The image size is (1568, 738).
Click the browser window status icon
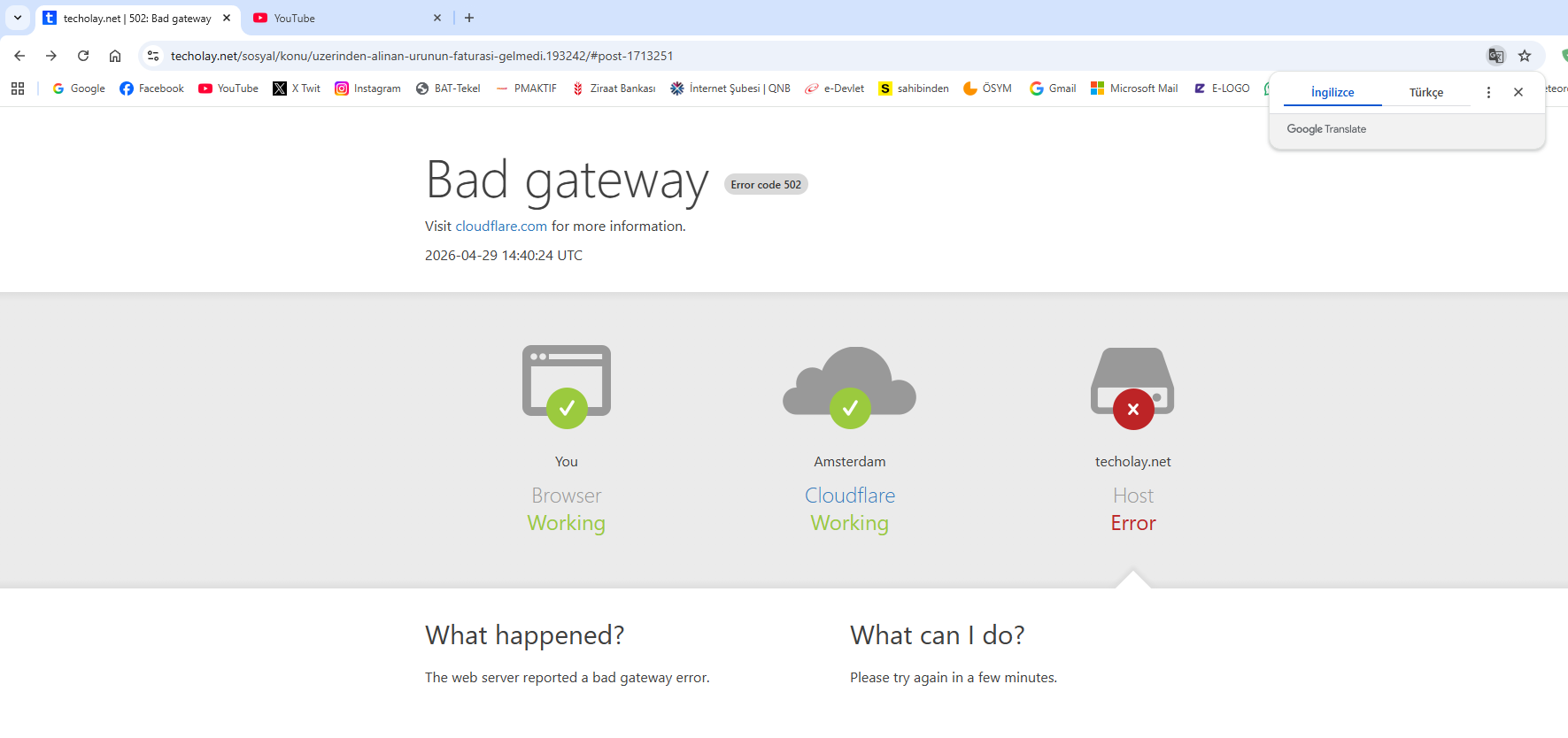click(567, 387)
